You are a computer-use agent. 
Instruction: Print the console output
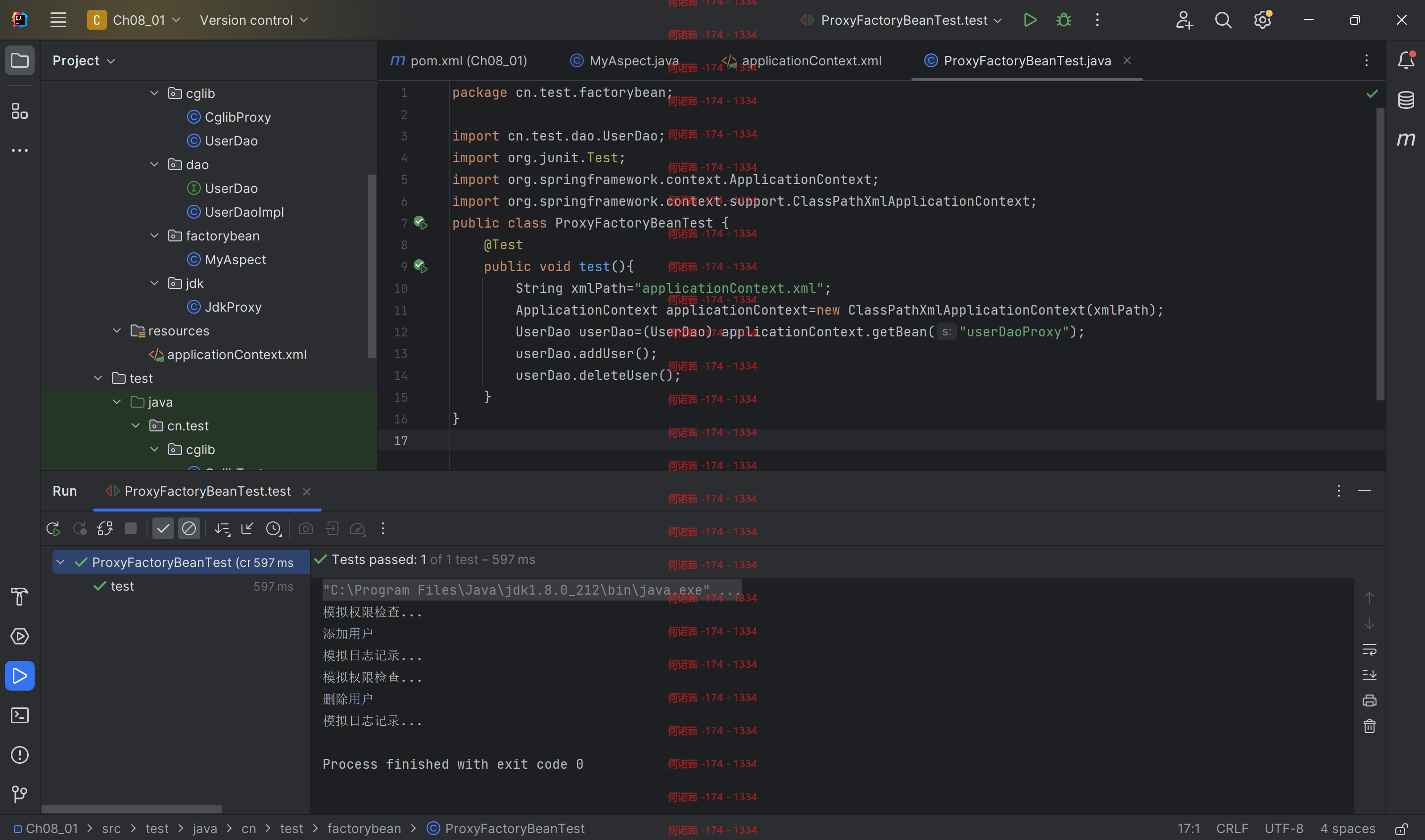1370,701
